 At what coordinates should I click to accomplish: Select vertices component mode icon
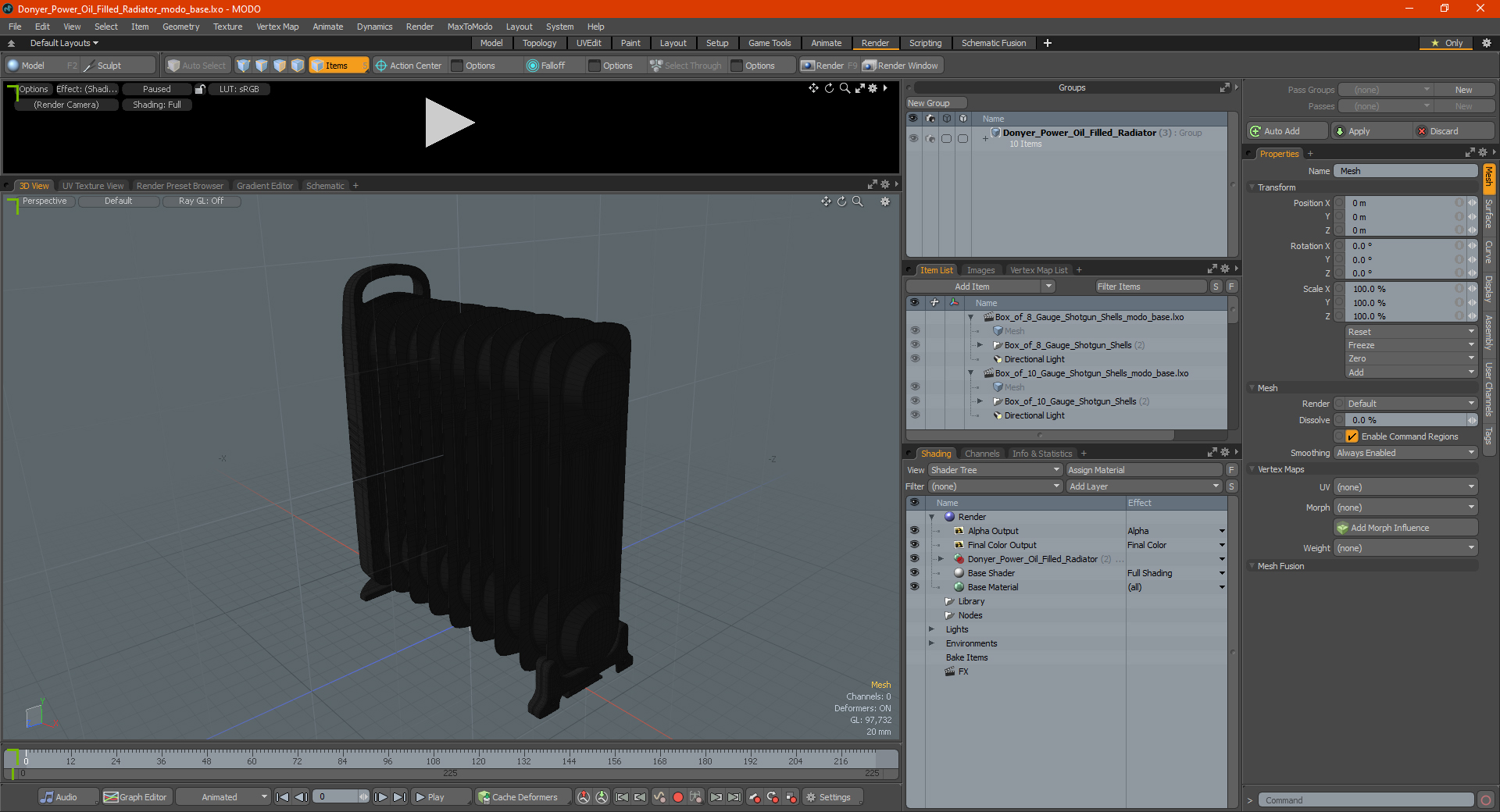click(244, 66)
